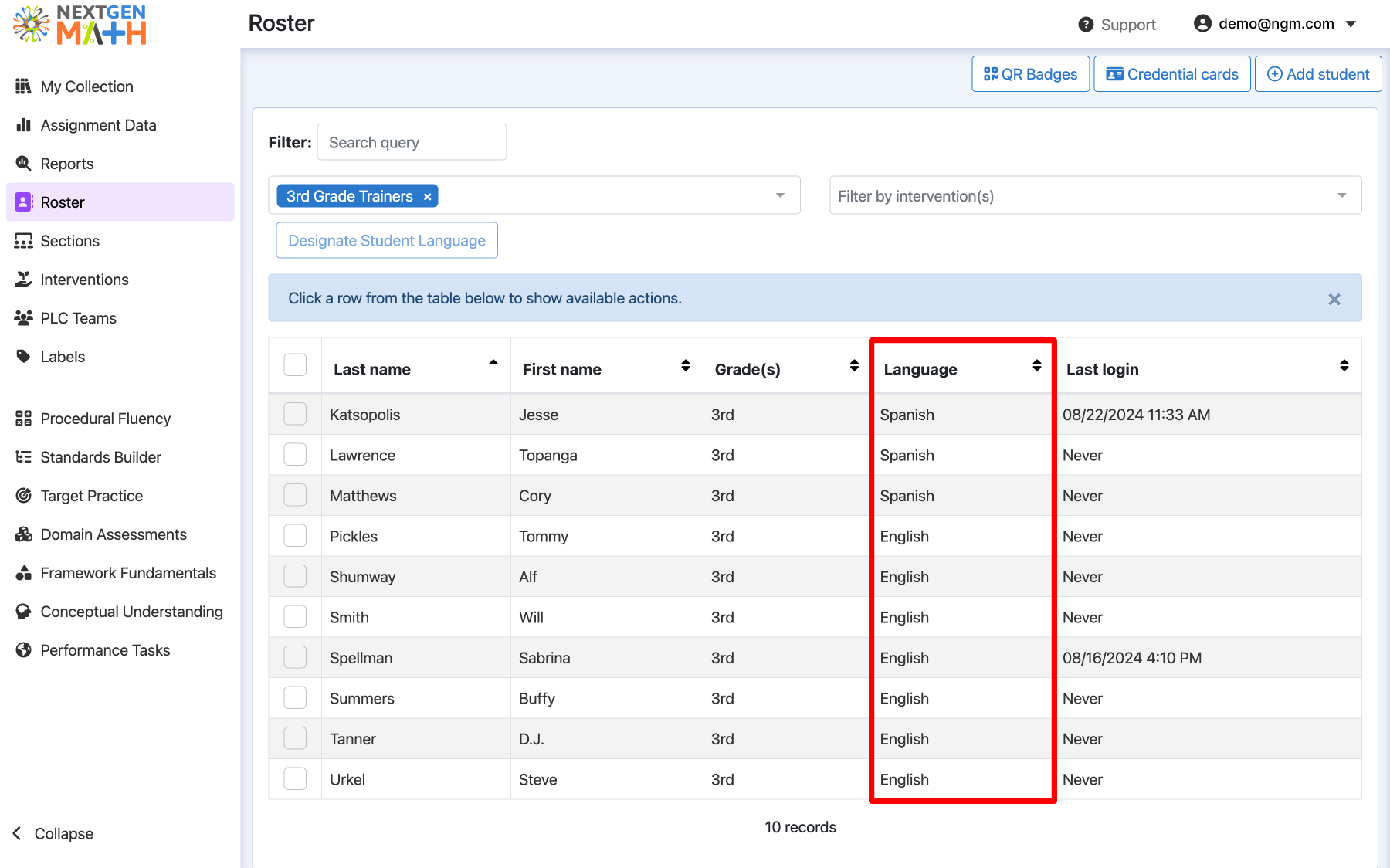The image size is (1390, 868).
Task: Click the Add student button
Action: 1318,74
